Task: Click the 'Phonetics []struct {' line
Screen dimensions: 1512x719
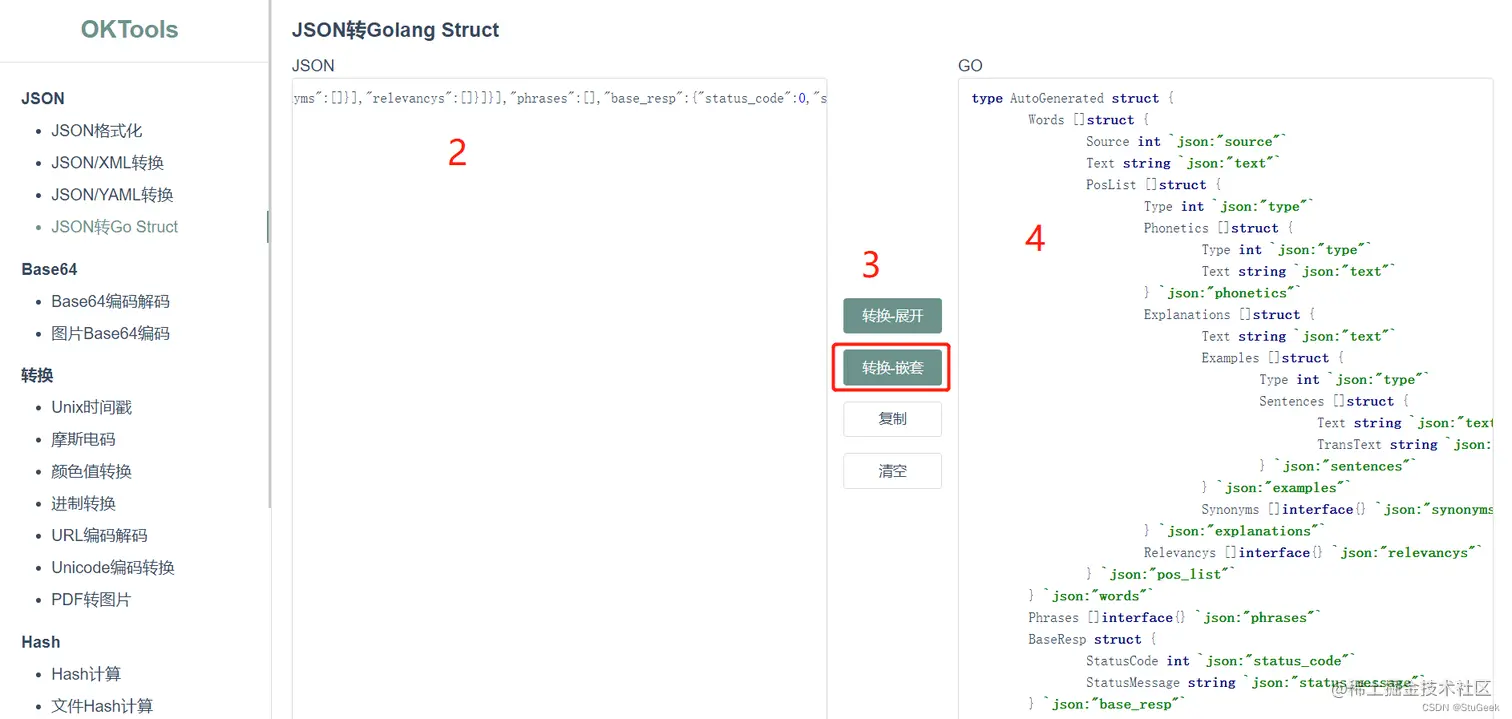Action: [x=1219, y=228]
